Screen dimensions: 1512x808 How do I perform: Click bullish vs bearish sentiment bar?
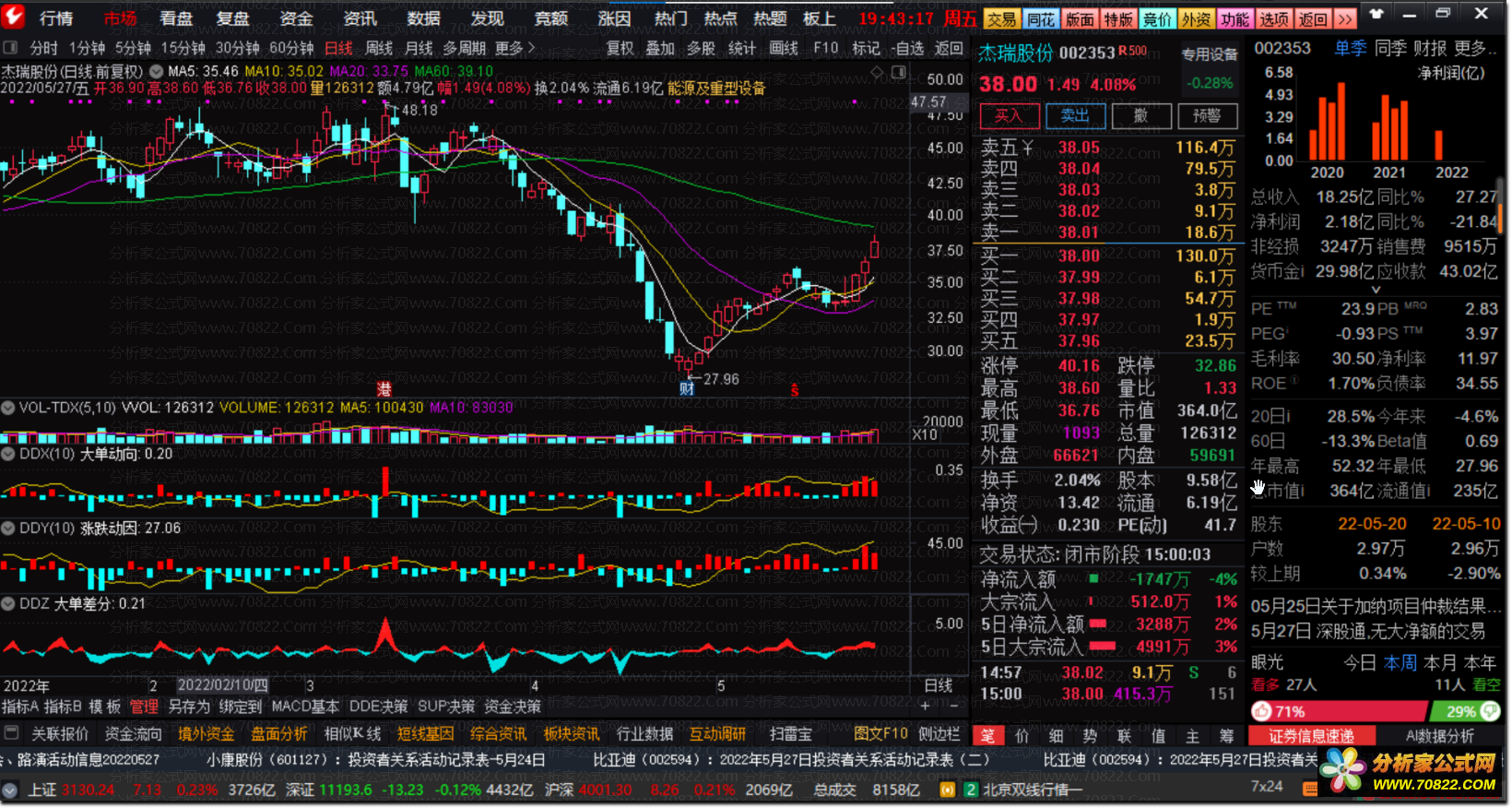click(x=1375, y=711)
